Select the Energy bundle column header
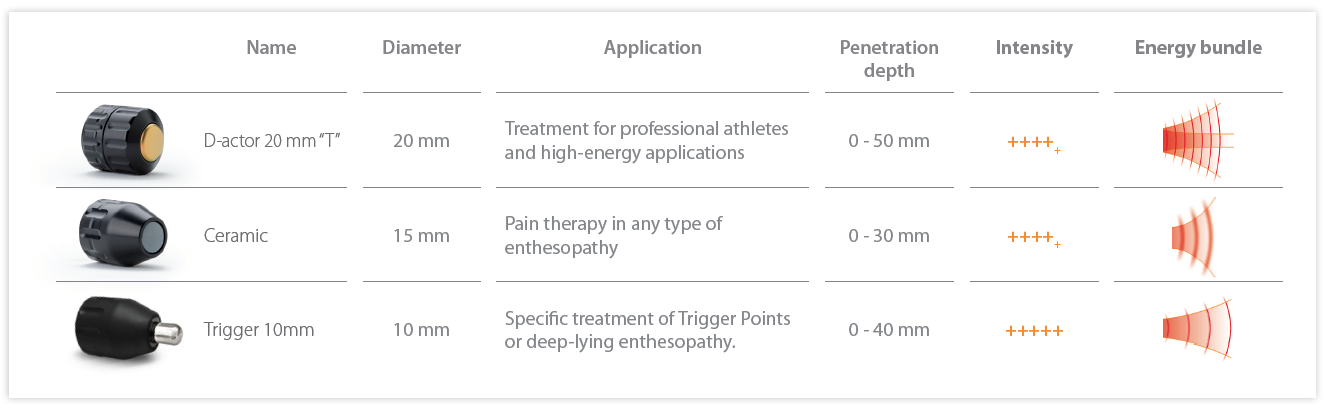 pyautogui.click(x=1198, y=48)
